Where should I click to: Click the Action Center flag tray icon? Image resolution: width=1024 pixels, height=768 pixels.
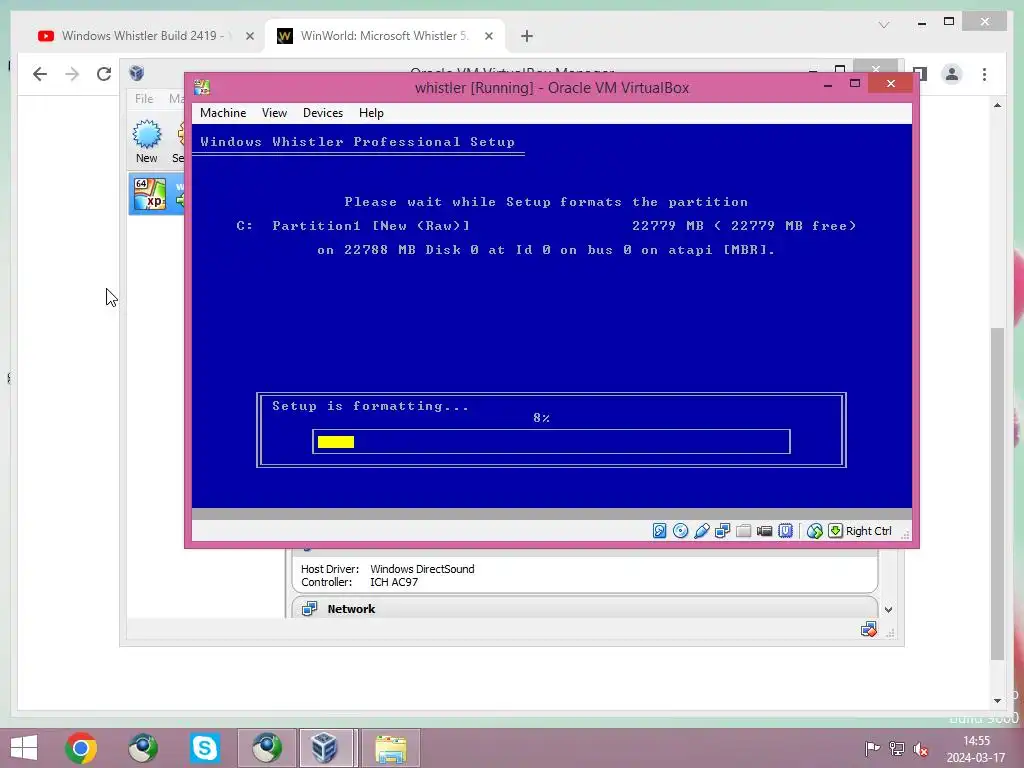pos(872,749)
